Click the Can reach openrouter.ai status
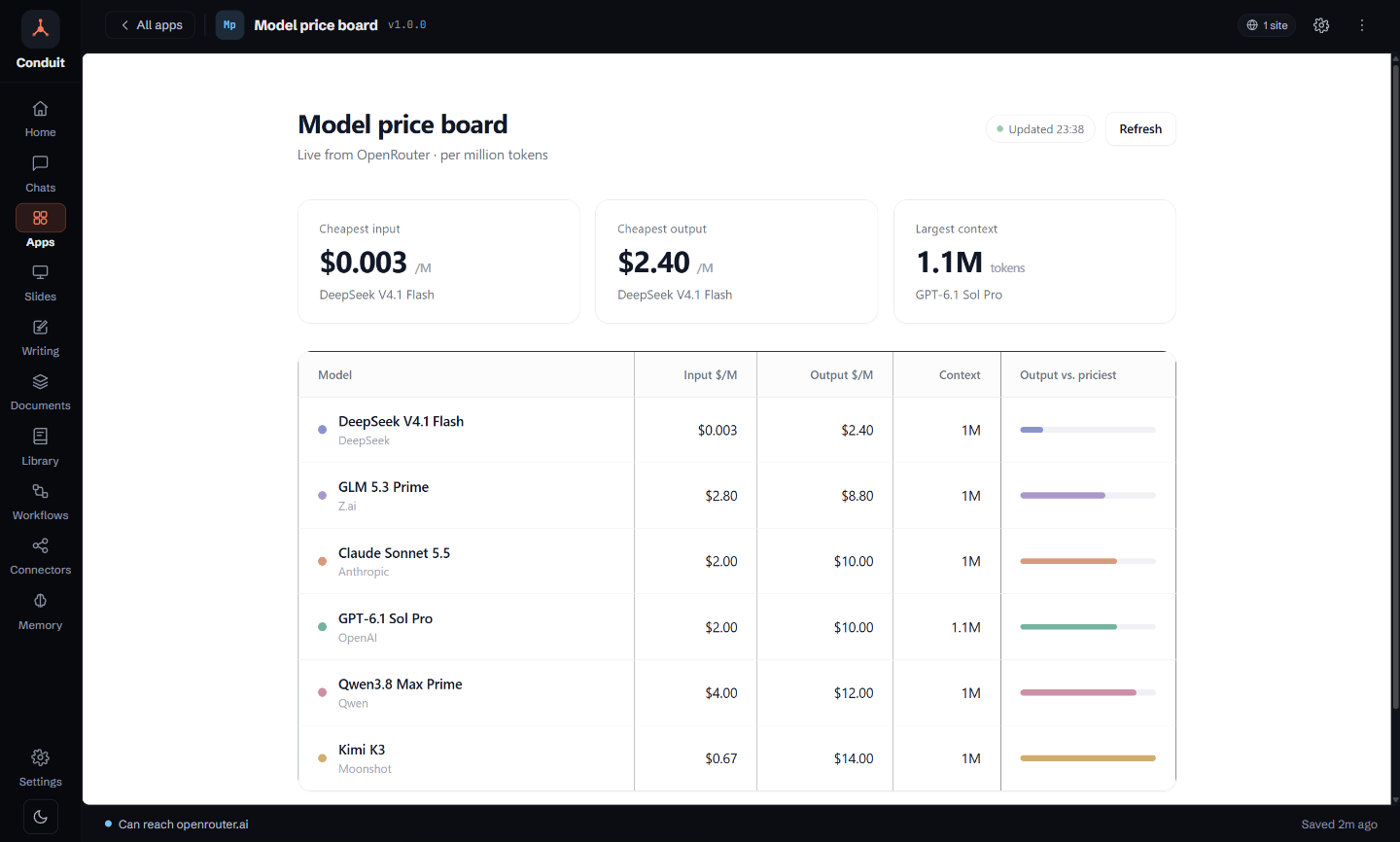 [x=177, y=824]
